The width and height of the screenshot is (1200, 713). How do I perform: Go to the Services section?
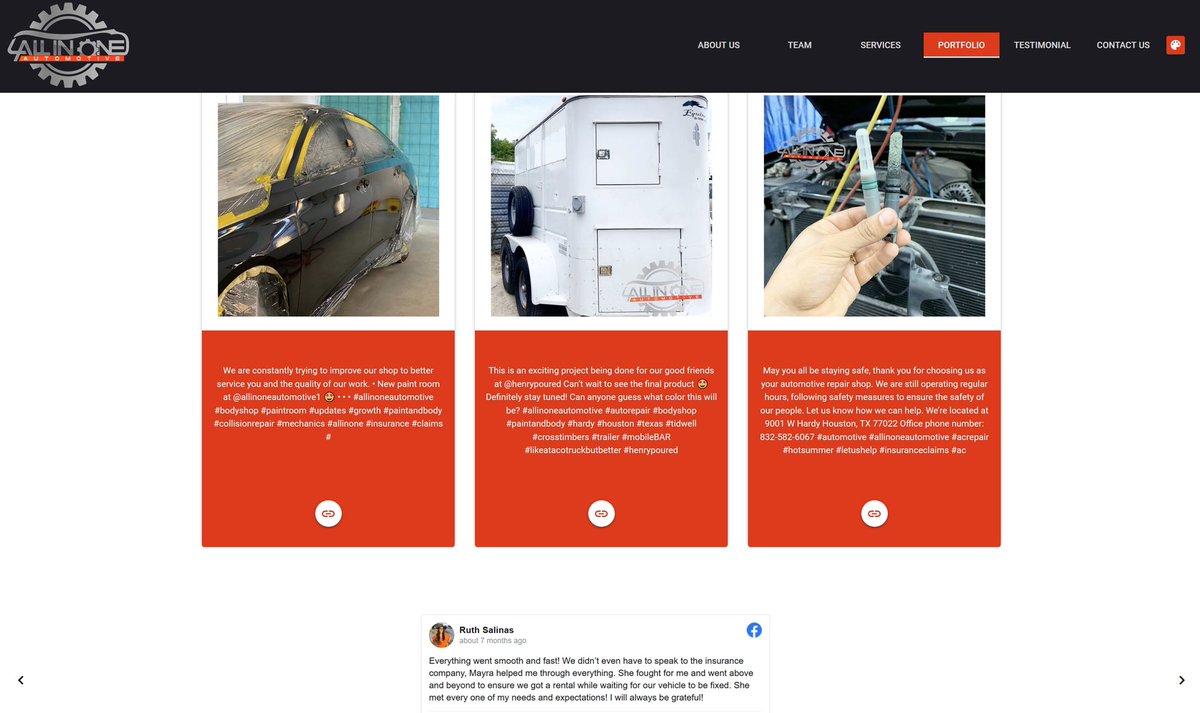point(881,45)
